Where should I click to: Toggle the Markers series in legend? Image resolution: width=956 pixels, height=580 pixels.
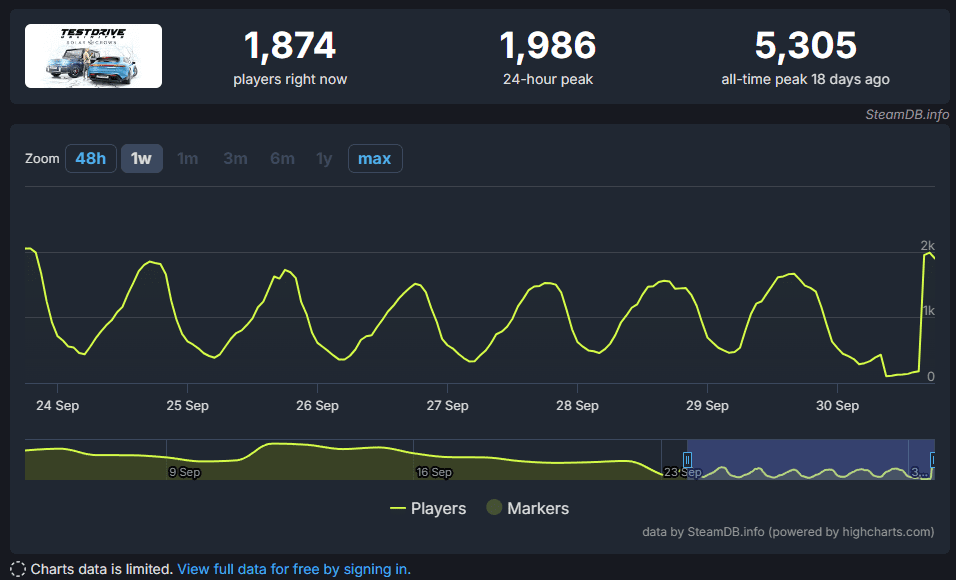coord(528,508)
